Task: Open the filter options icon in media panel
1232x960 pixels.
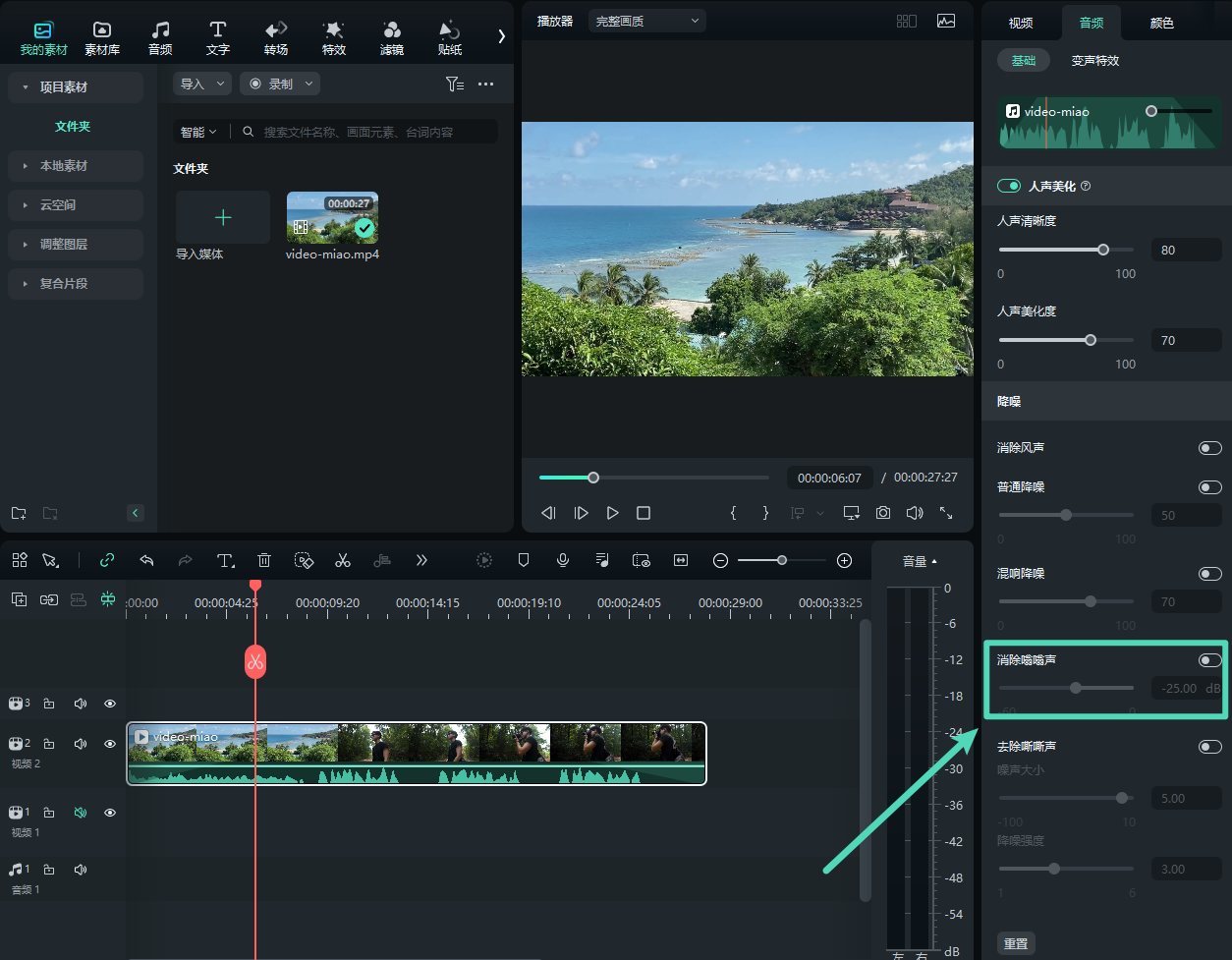Action: 454,85
